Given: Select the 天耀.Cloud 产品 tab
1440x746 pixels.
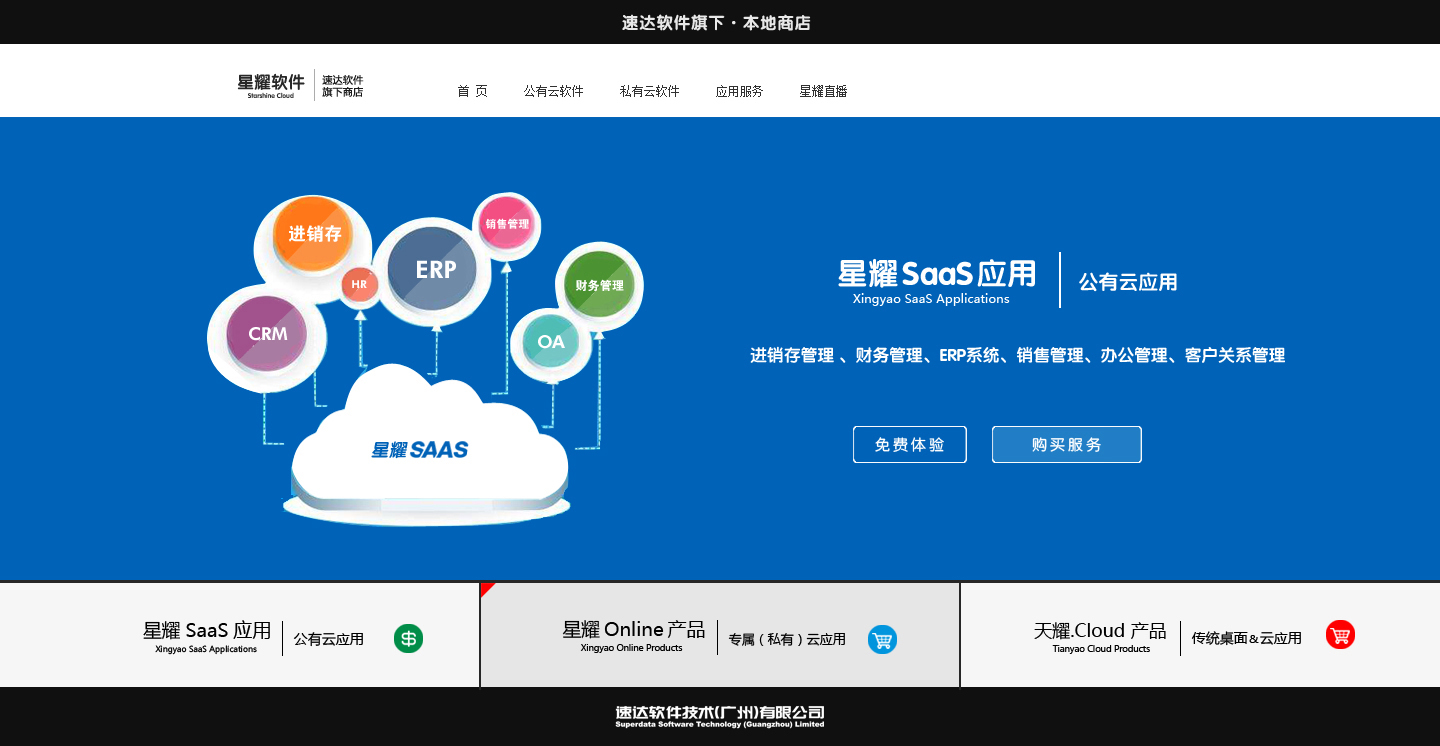Looking at the screenshot, I should point(1200,635).
